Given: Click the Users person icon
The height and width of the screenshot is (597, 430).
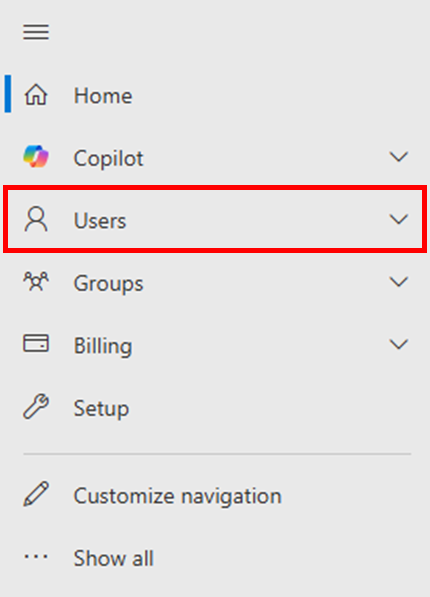Looking at the screenshot, I should pos(36,219).
